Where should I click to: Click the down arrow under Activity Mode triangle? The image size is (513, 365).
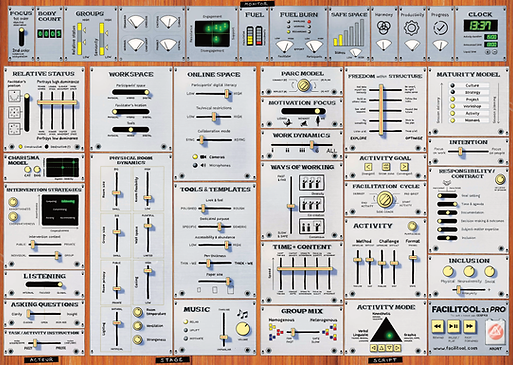(389, 348)
